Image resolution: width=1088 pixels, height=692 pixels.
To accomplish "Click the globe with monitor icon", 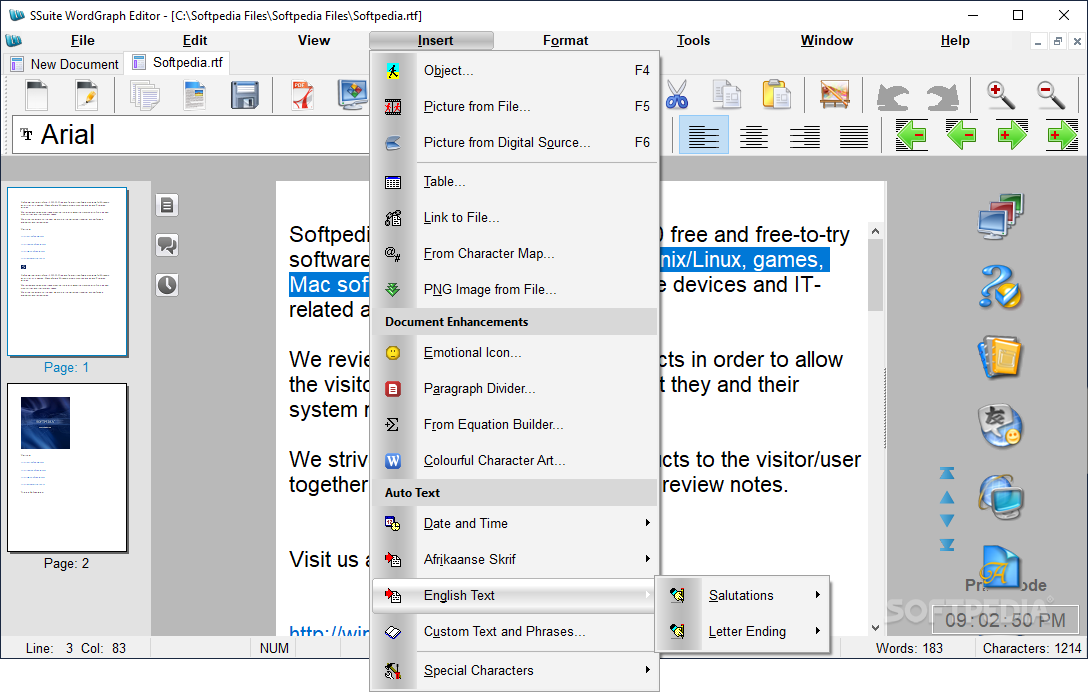I will [x=1001, y=497].
